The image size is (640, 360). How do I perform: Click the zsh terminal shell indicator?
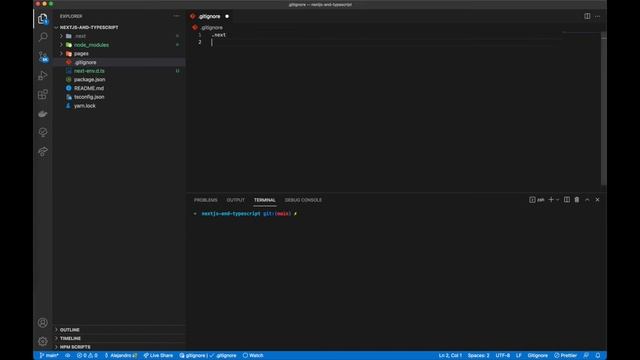537,200
